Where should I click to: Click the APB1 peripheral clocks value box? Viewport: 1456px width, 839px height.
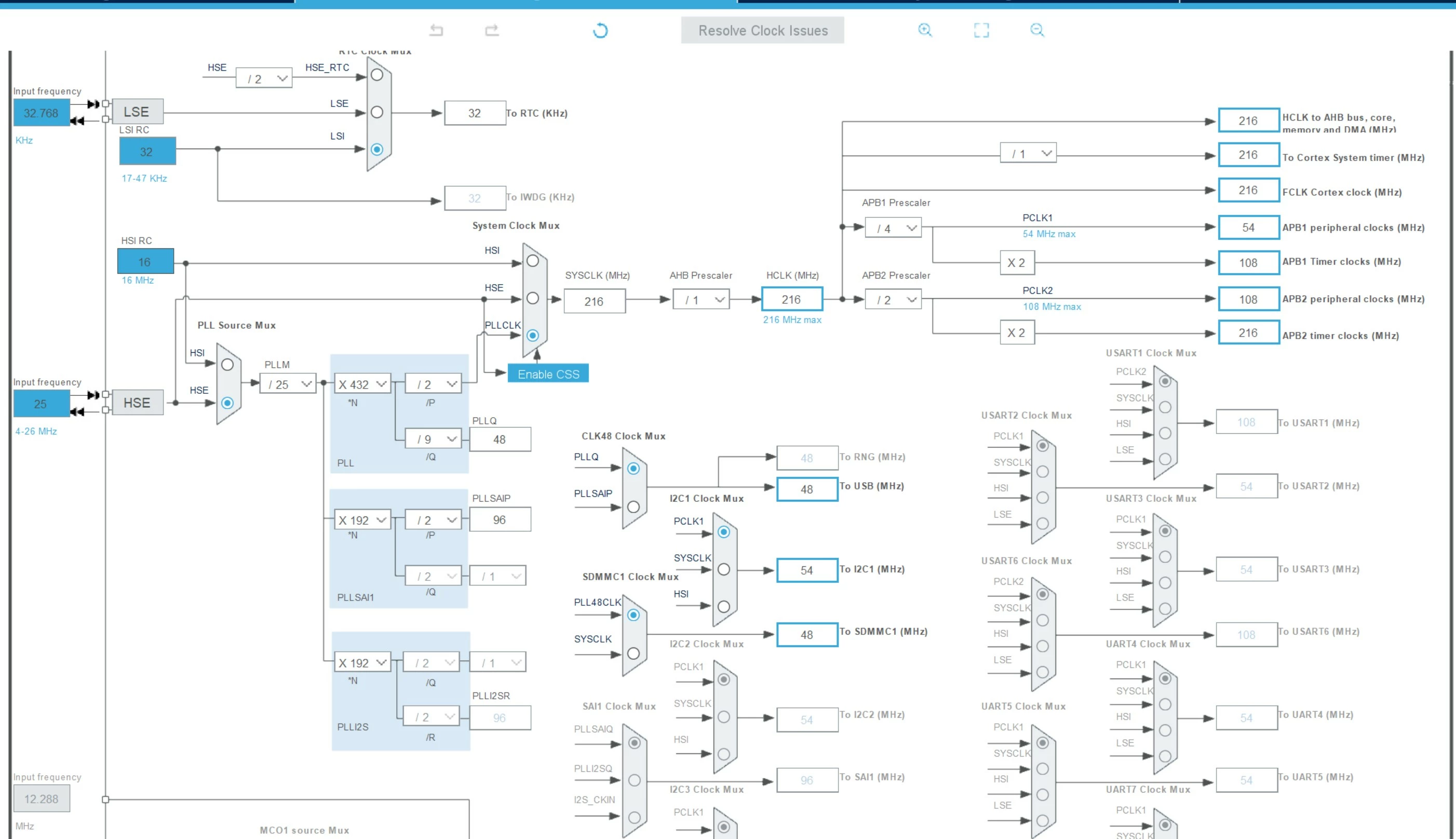point(1249,227)
